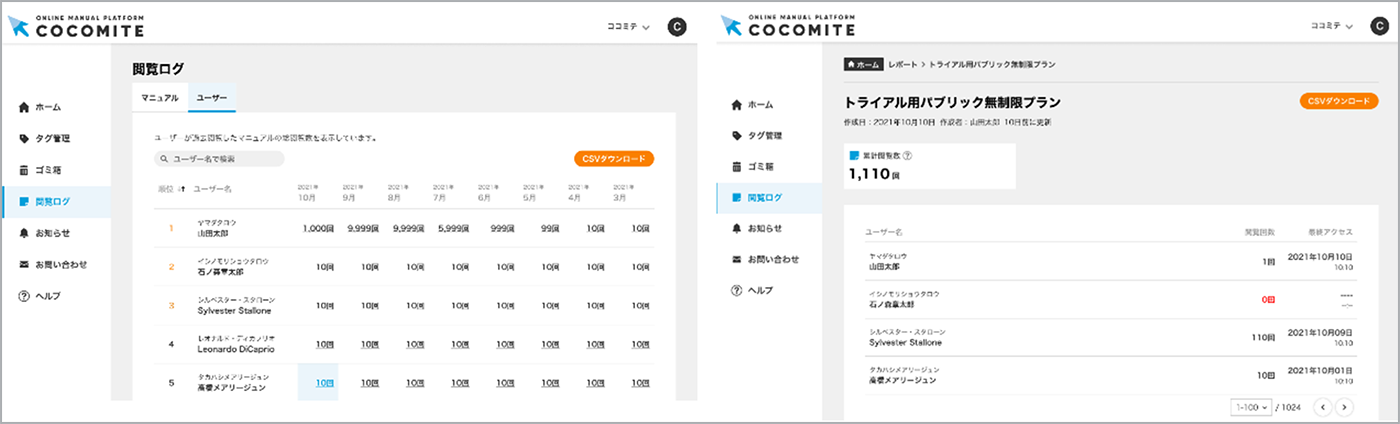The width and height of the screenshot is (1400, 424).
Task: Expand the ココミテ account menu on the user list screen
Action: coord(629,27)
